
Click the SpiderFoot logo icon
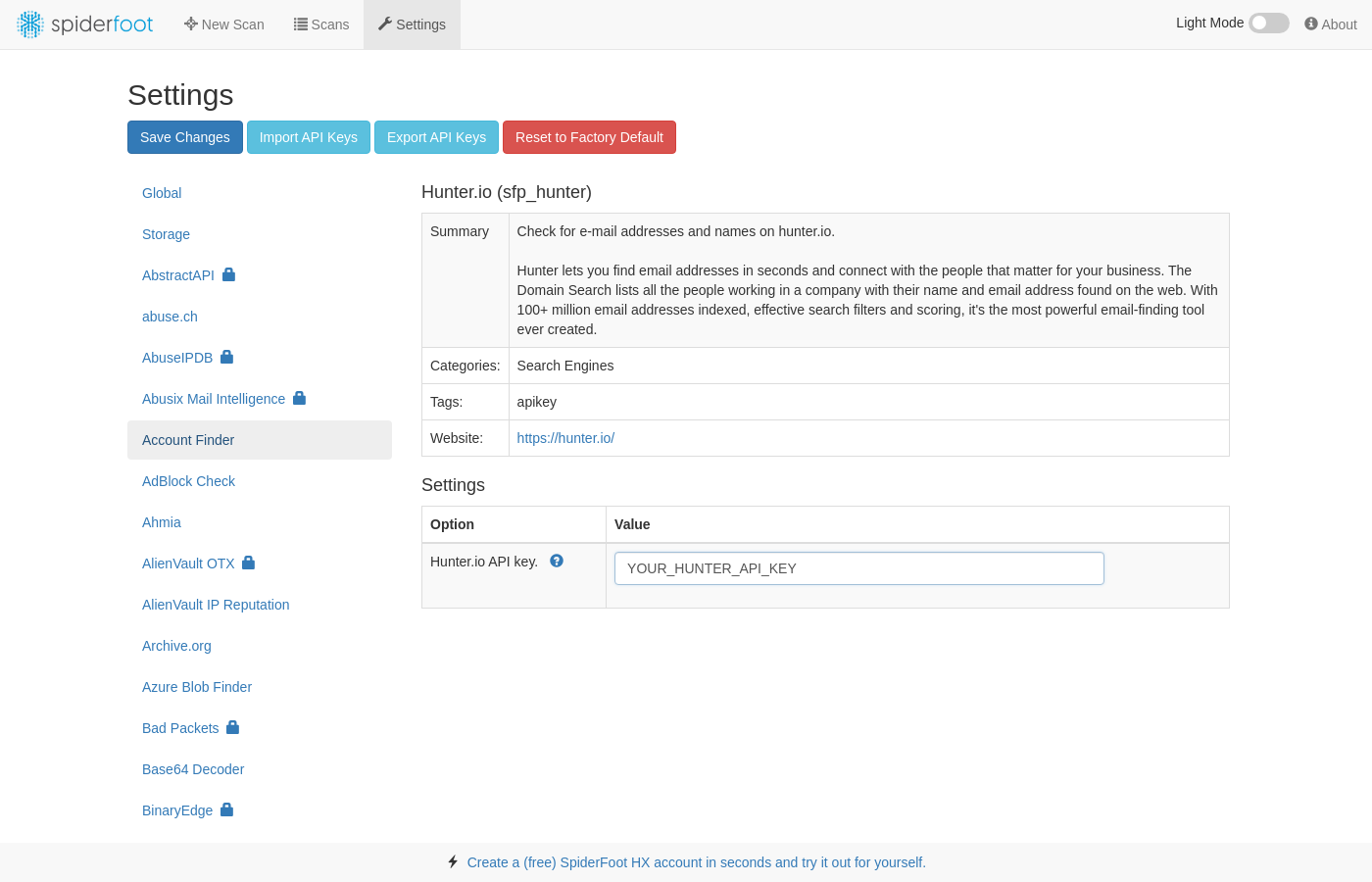coord(30,24)
